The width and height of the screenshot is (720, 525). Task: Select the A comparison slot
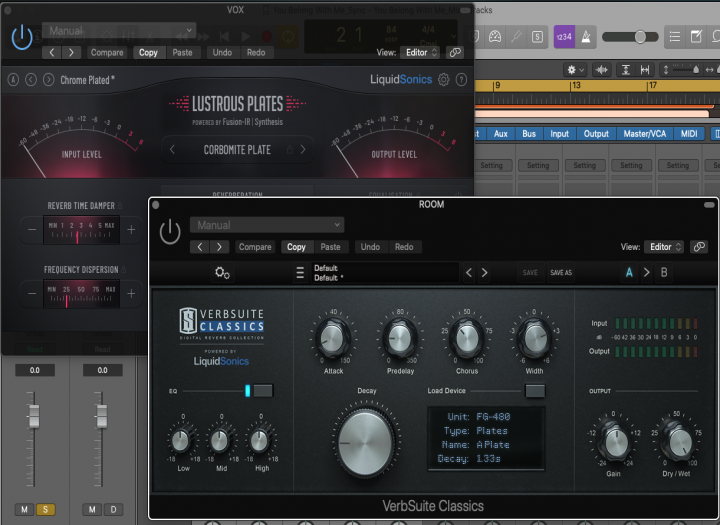tap(629, 272)
